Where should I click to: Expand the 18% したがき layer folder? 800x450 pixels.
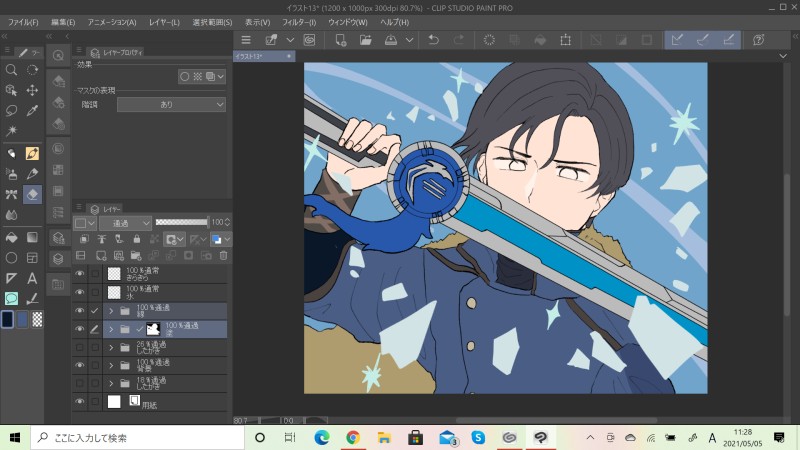click(111, 383)
